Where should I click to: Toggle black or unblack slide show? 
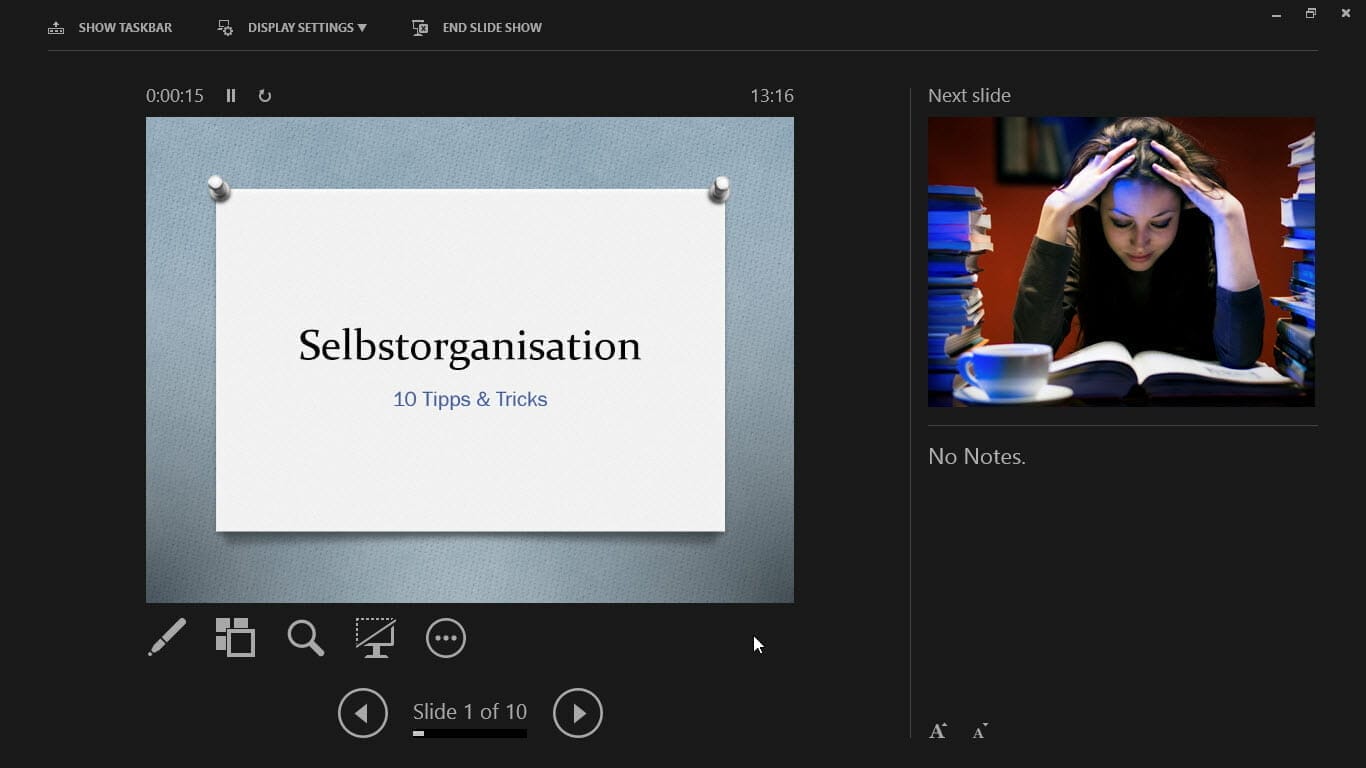(x=375, y=637)
